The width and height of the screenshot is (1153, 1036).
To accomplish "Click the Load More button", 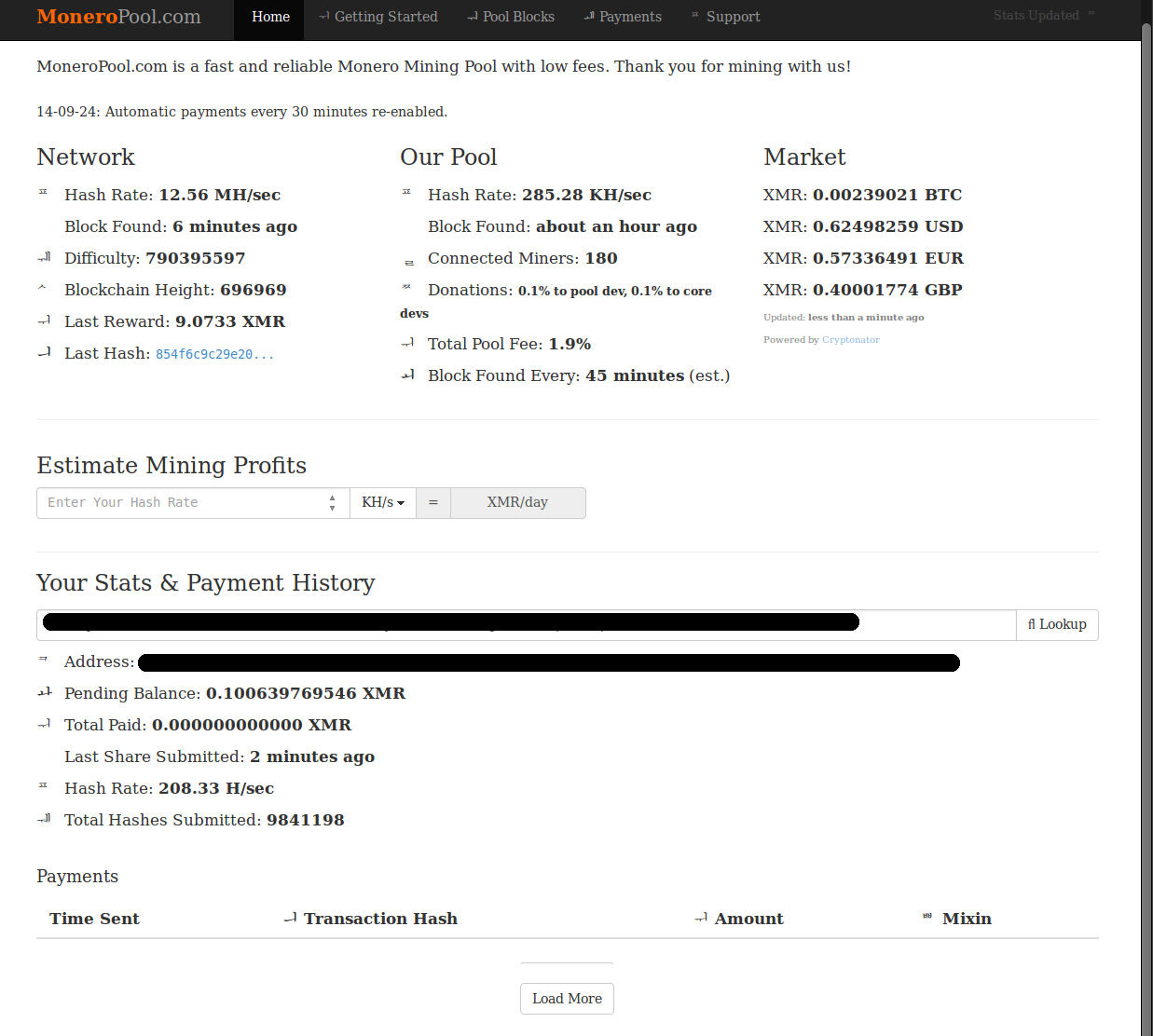I will coord(567,998).
